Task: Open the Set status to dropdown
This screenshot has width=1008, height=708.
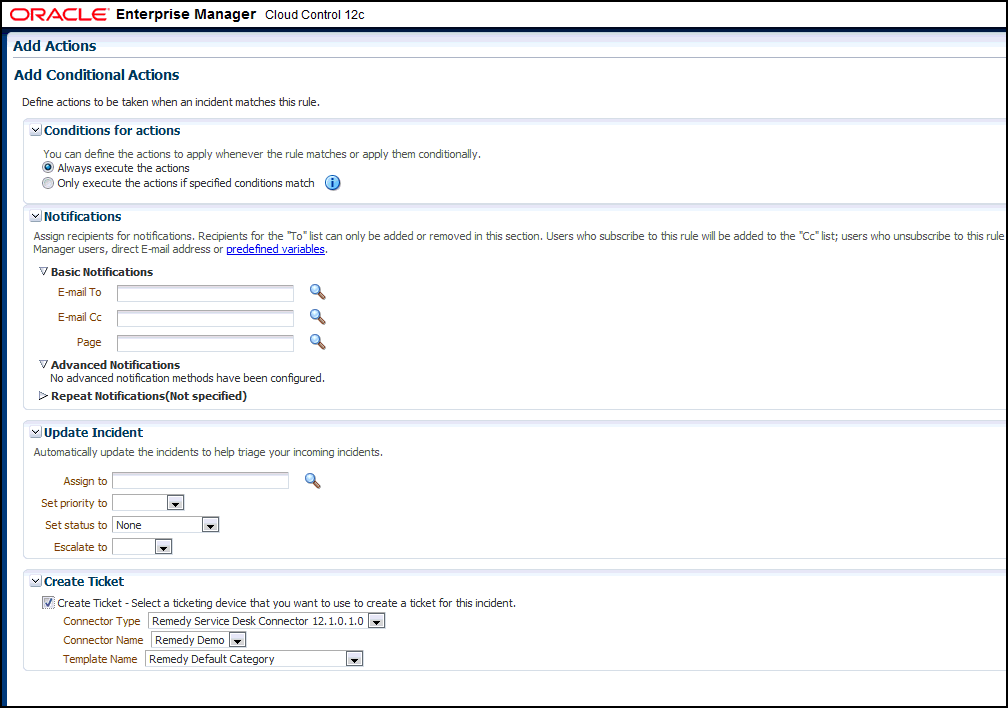Action: coord(210,525)
